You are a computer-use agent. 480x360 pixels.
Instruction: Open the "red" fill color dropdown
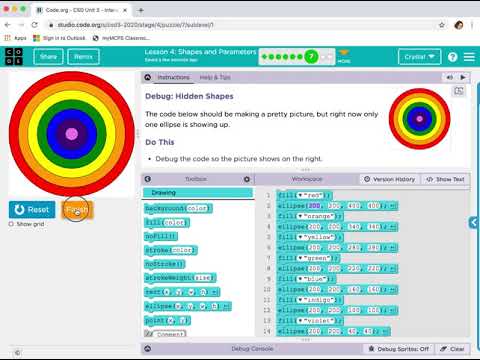(x=300, y=195)
